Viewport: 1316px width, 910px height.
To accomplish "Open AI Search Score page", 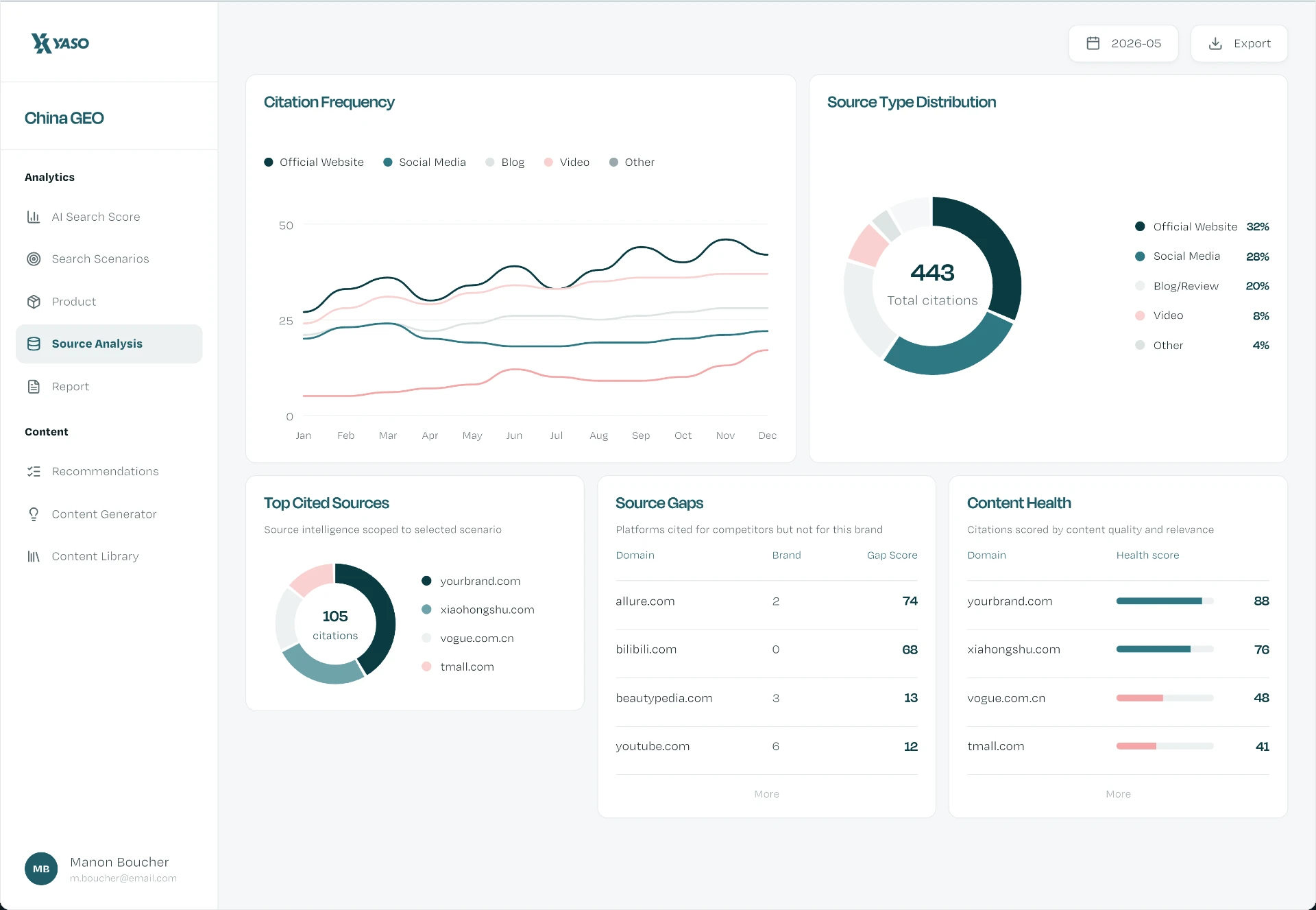I will tap(109, 217).
